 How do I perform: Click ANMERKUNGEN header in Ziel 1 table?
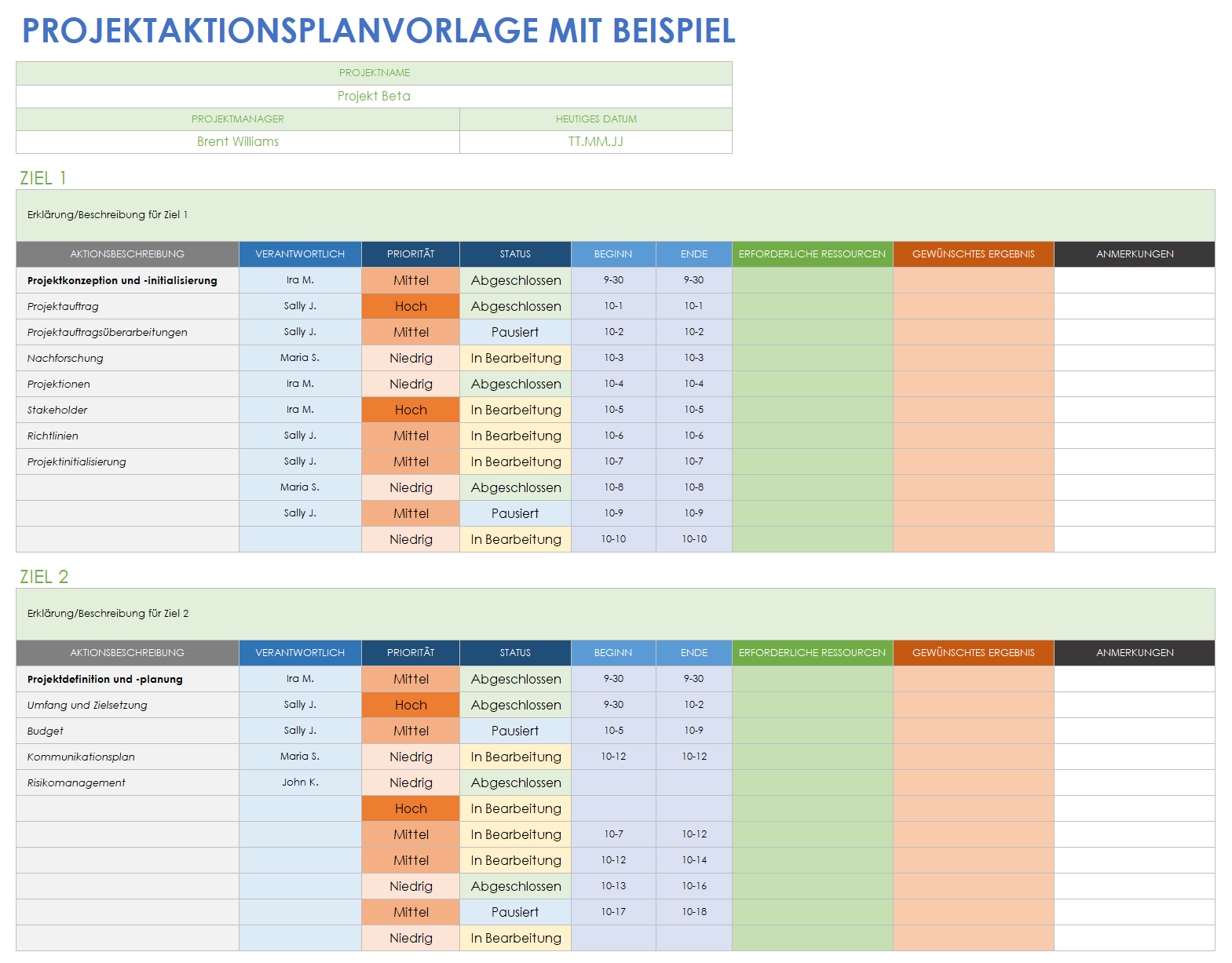[1135, 254]
